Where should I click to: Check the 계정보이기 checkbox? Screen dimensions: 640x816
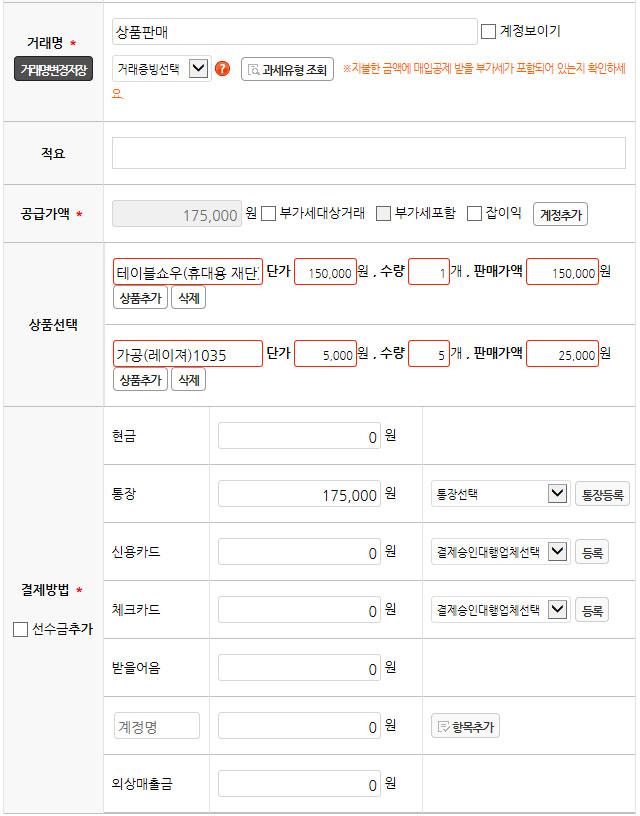click(488, 31)
